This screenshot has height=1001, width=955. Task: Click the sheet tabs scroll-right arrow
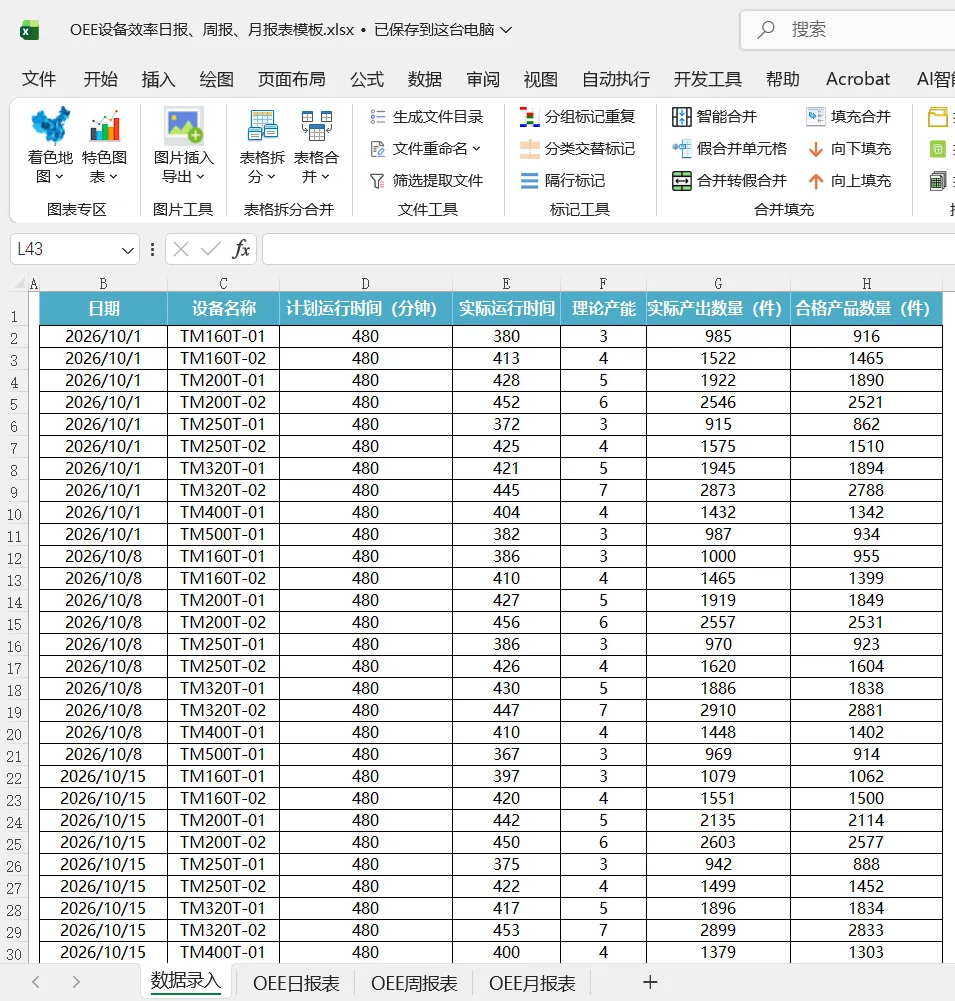coord(76,982)
